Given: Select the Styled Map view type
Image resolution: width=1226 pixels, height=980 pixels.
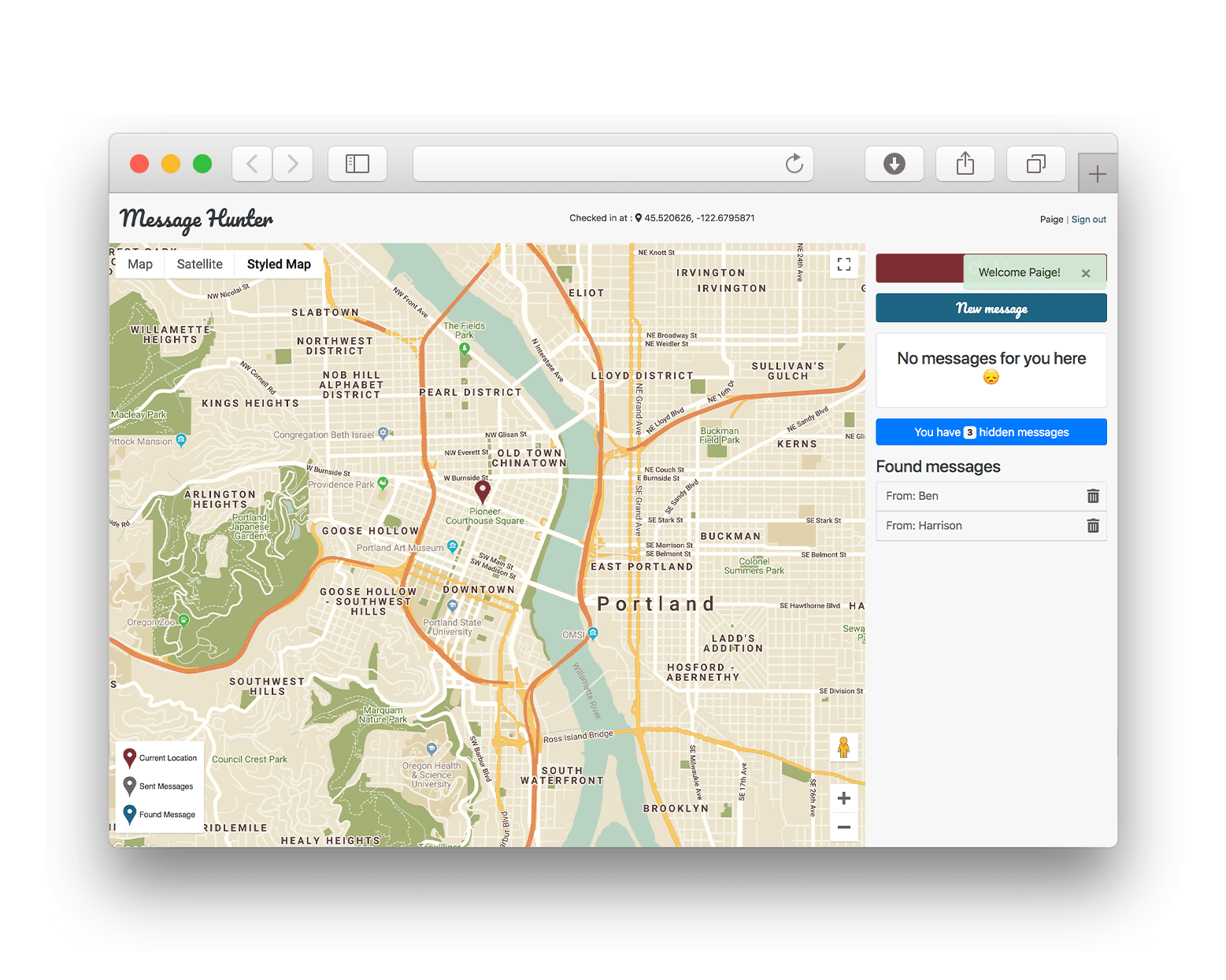Looking at the screenshot, I should click(x=279, y=264).
